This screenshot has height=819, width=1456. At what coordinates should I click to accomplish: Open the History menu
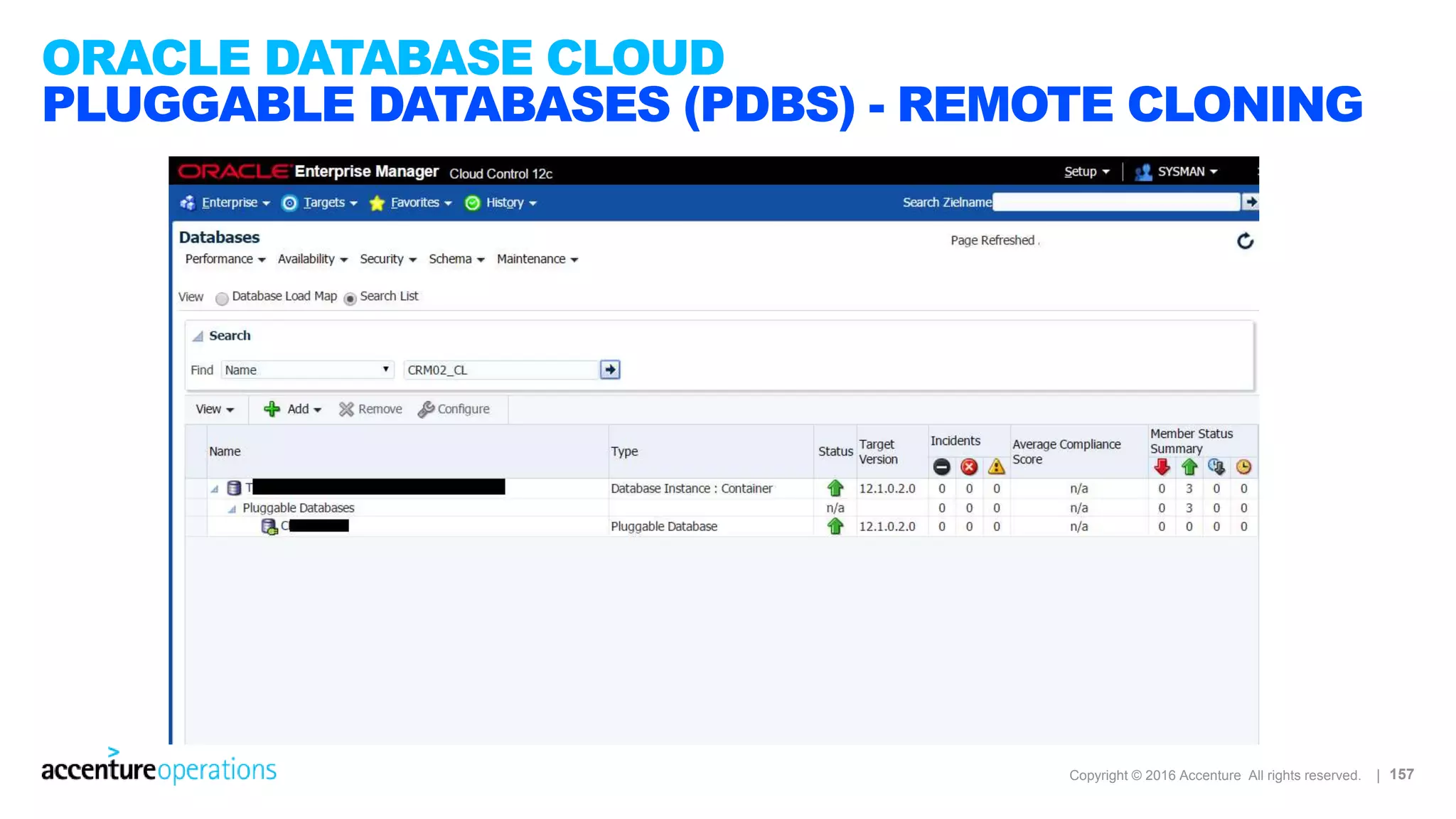[x=511, y=203]
